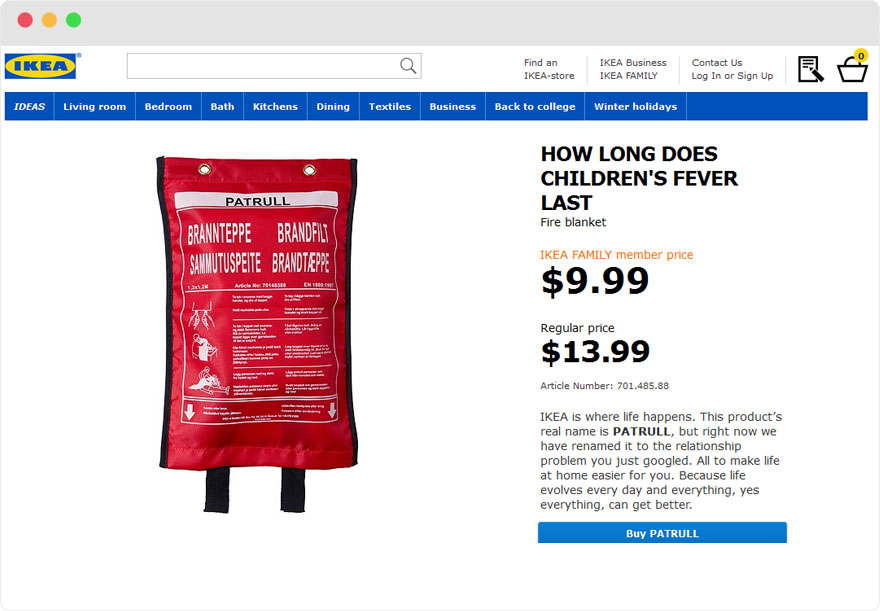Image resolution: width=880 pixels, height=611 pixels.
Task: Go to the Bedroom category
Action: 168,106
